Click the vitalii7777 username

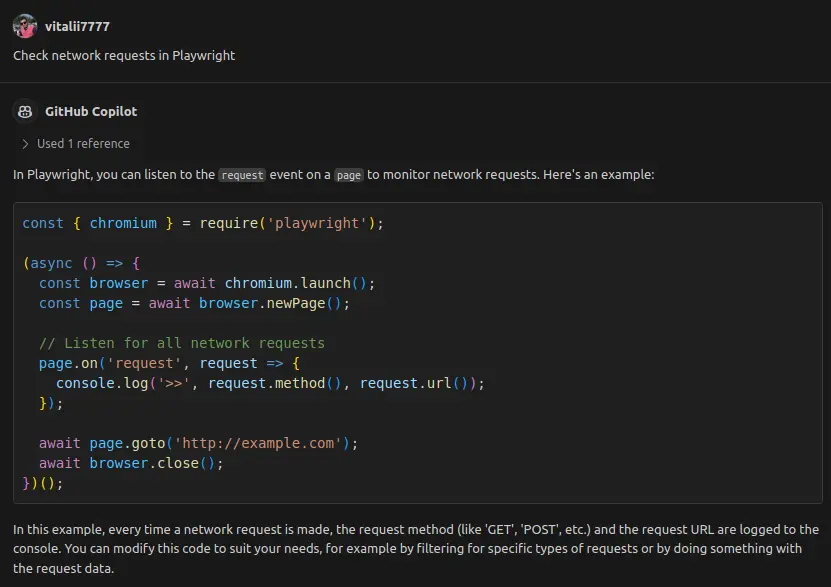[x=77, y=26]
